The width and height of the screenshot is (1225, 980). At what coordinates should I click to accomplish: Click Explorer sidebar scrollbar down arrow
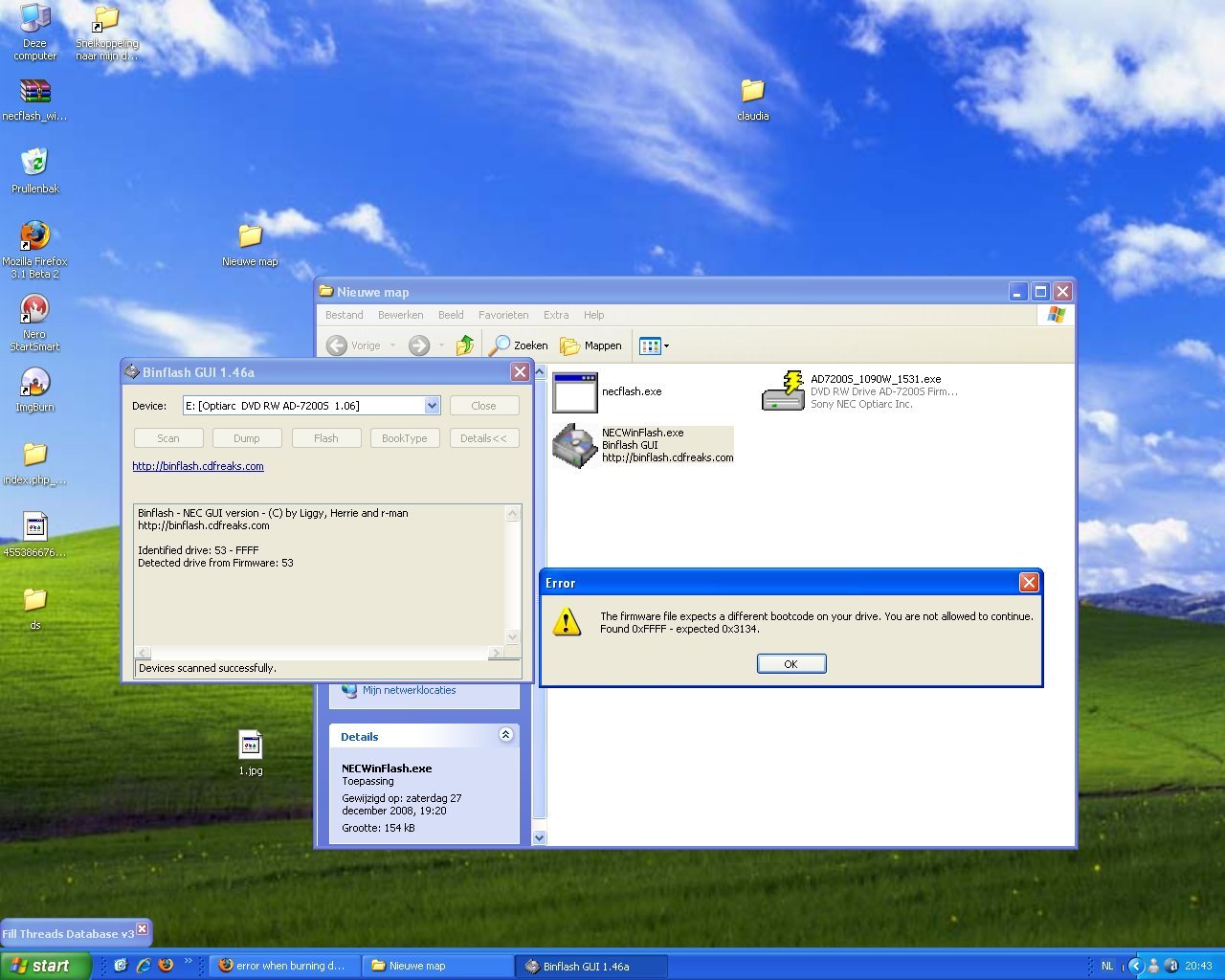point(539,838)
